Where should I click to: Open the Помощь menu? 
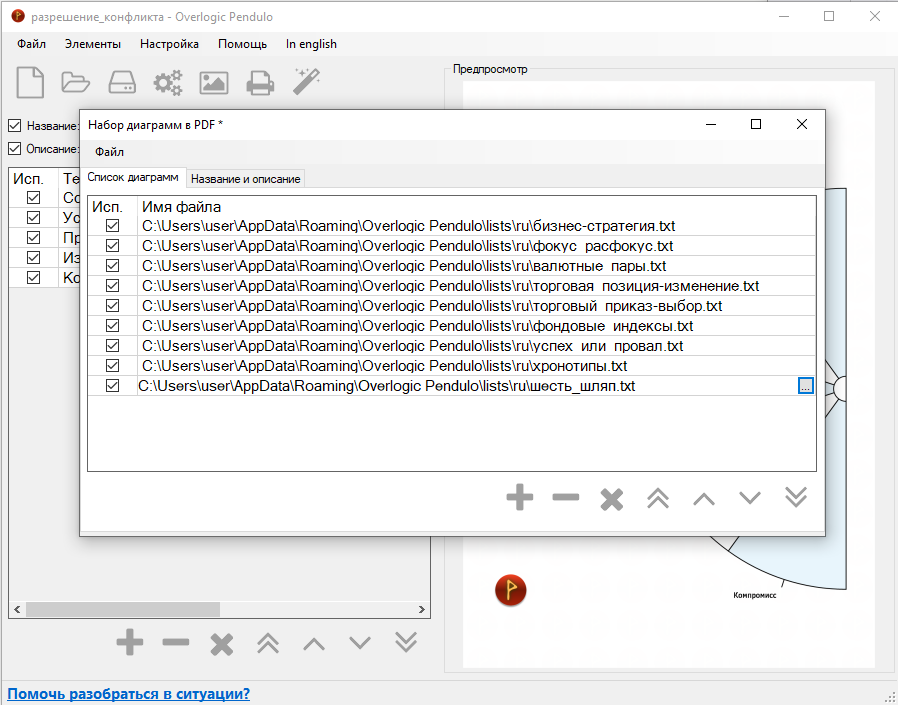click(x=242, y=44)
